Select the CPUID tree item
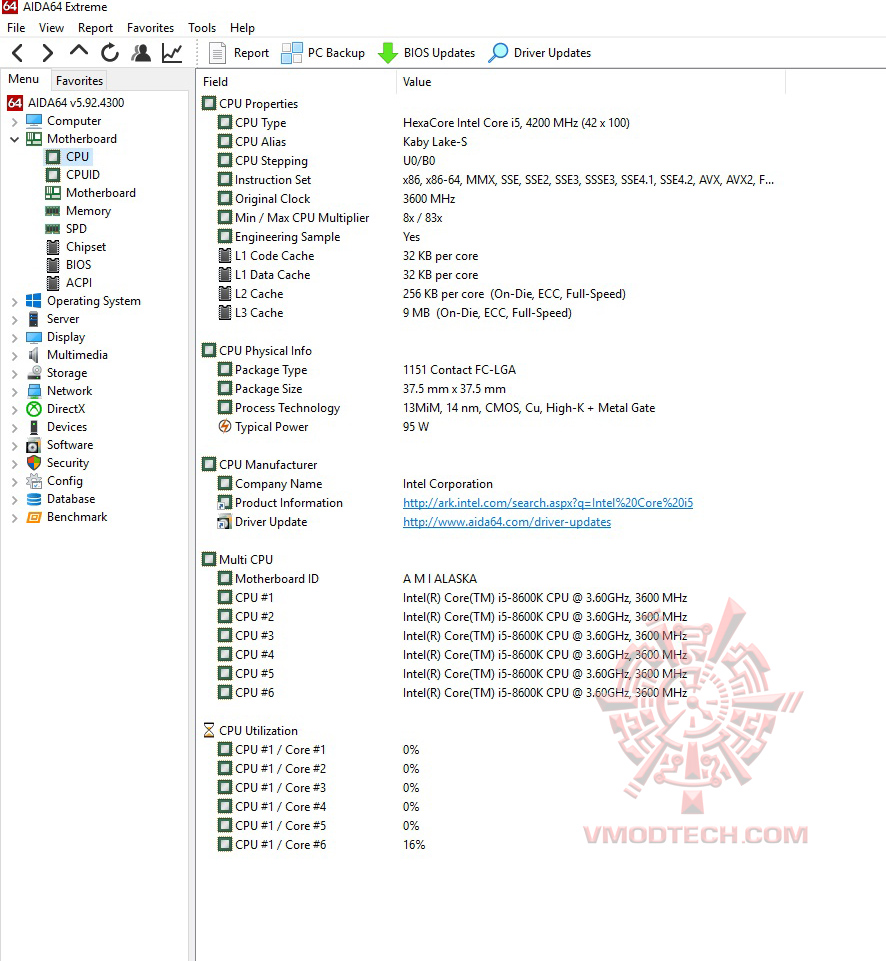This screenshot has height=961, width=886. coord(73,175)
